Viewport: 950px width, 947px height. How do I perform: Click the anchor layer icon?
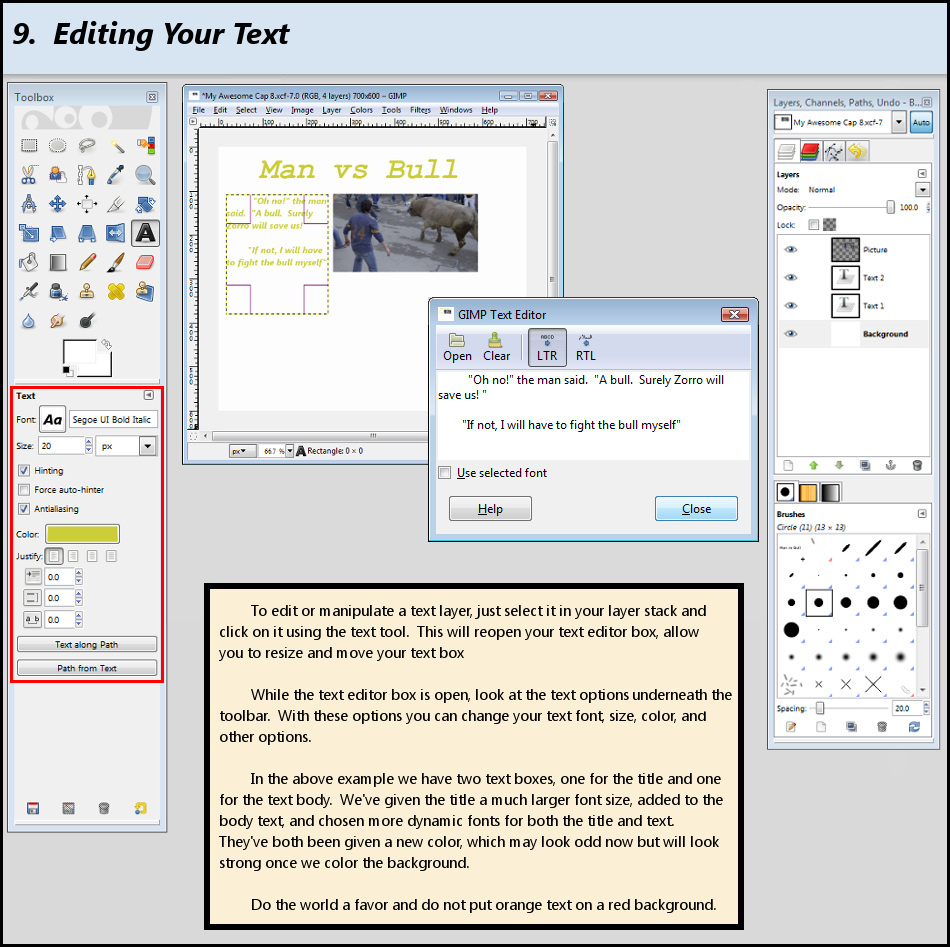[x=890, y=465]
